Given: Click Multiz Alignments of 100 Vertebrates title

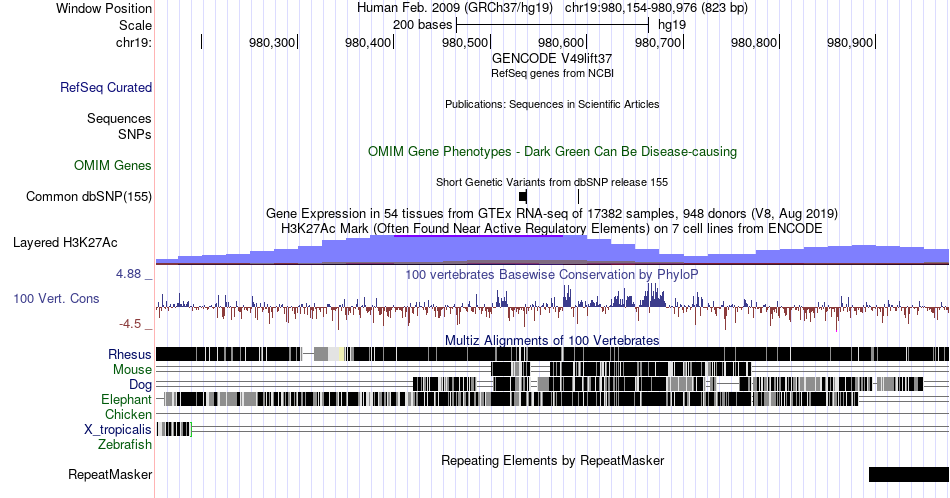Looking at the screenshot, I should (x=552, y=340).
